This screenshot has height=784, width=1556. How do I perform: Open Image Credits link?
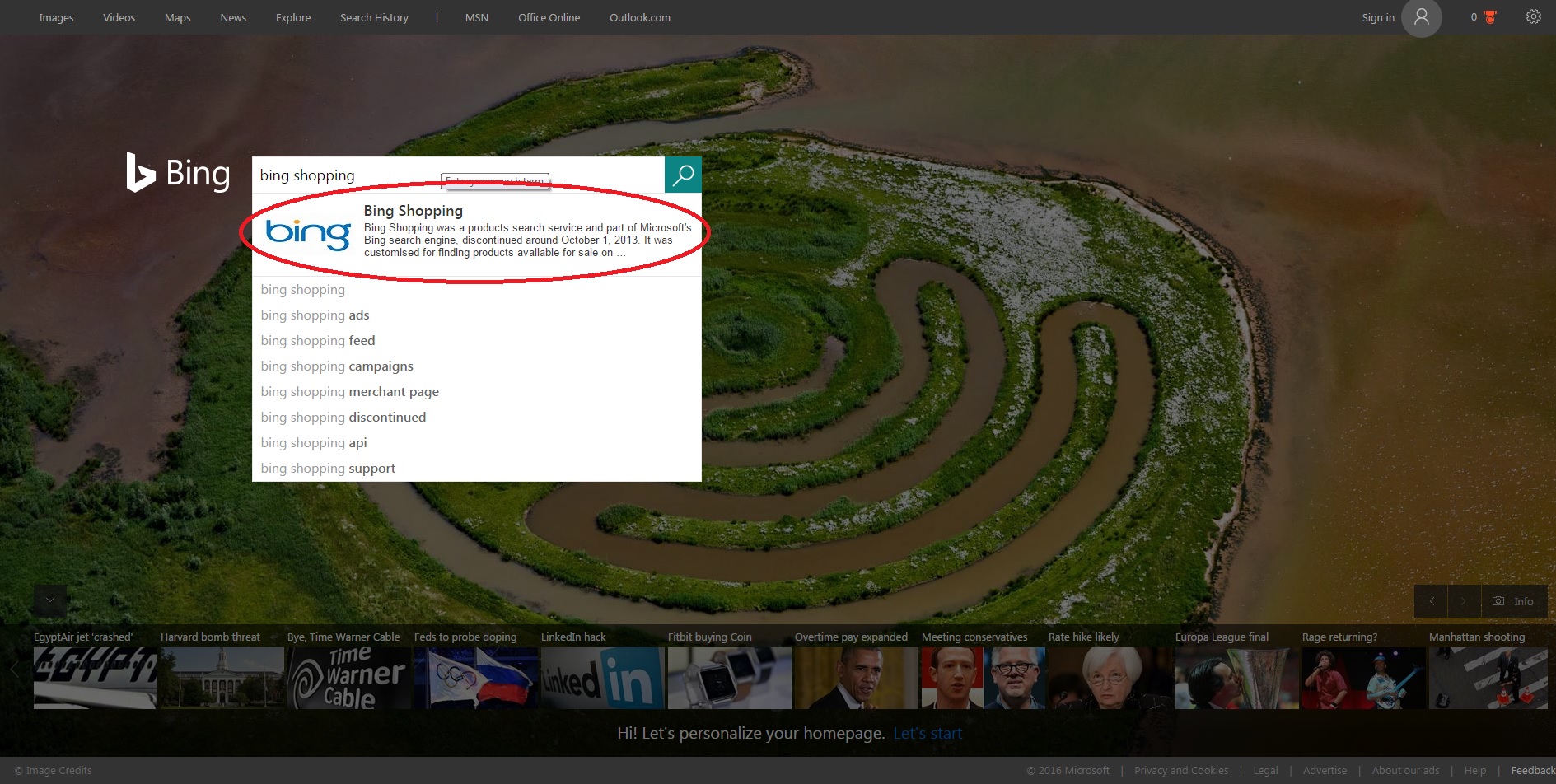pos(54,771)
